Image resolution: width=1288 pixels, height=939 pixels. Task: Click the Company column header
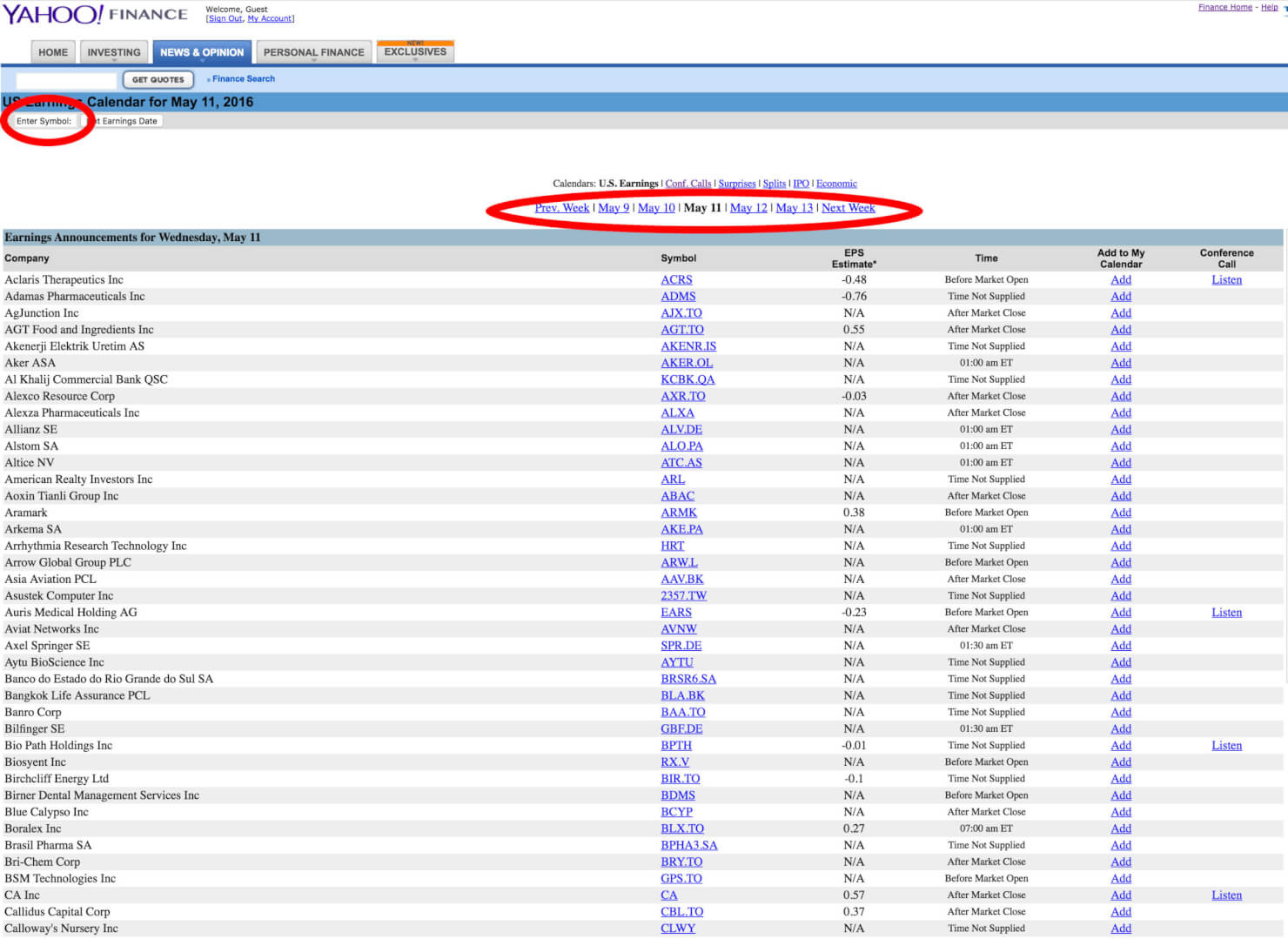(27, 258)
